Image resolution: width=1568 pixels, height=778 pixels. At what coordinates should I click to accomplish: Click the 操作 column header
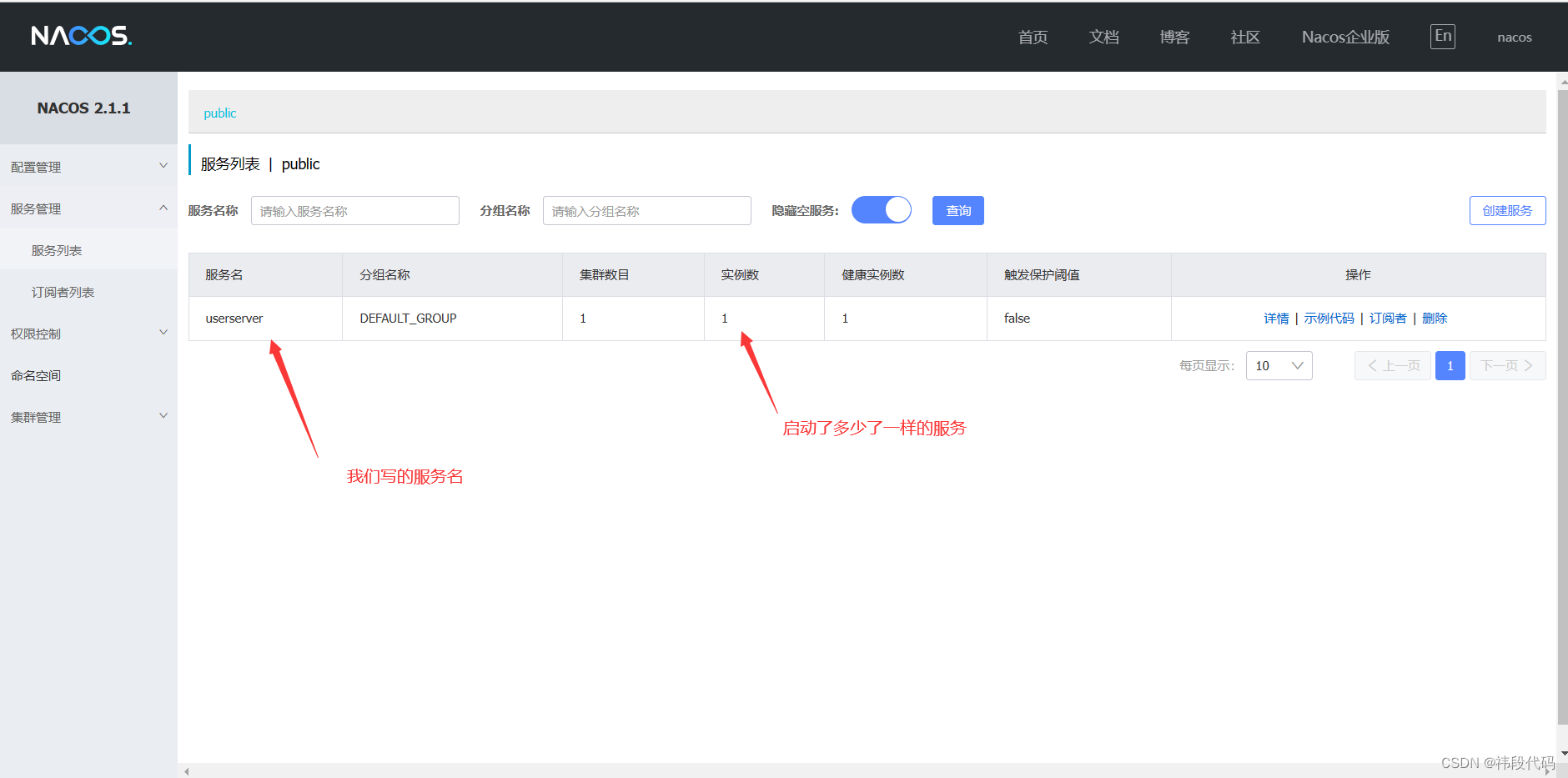[x=1358, y=274]
